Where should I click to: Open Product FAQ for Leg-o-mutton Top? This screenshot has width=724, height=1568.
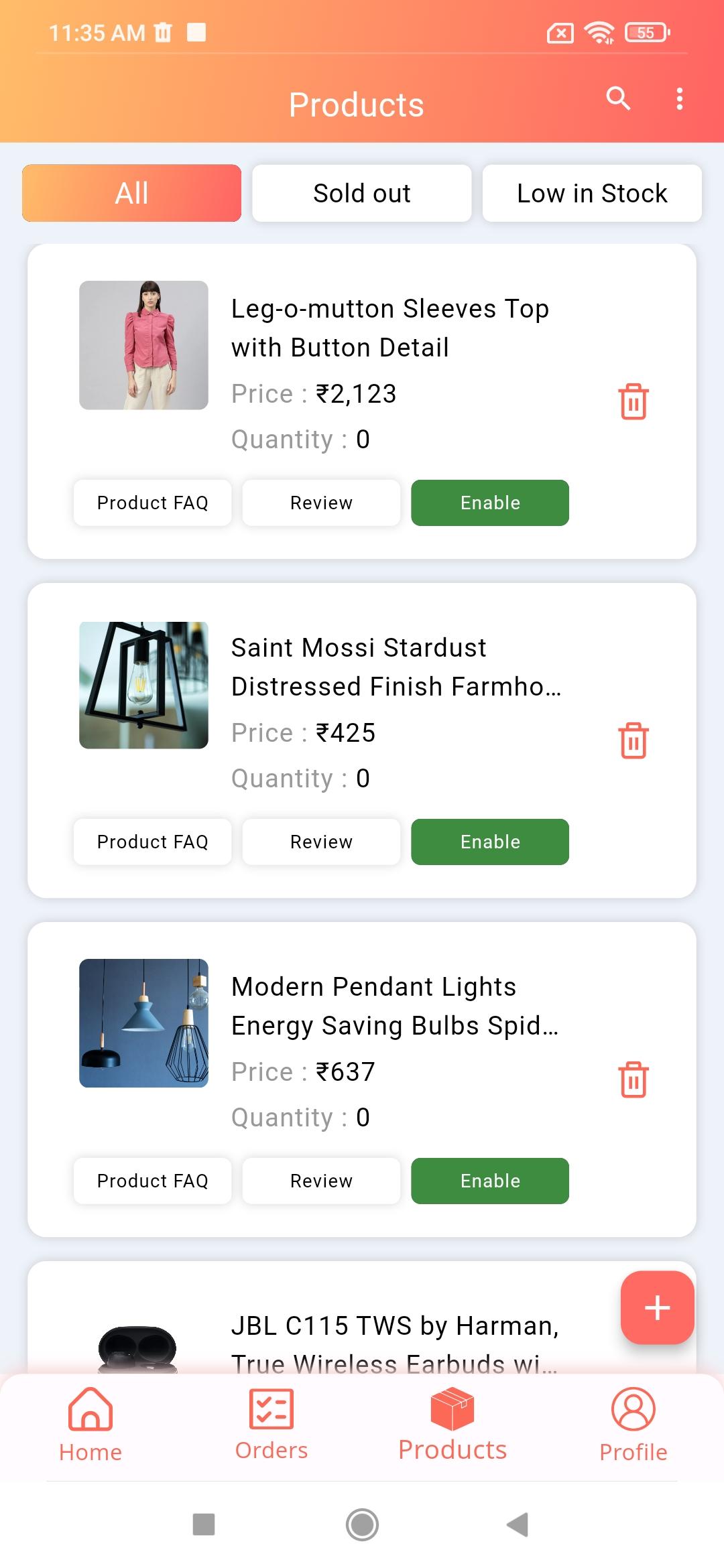(x=152, y=503)
